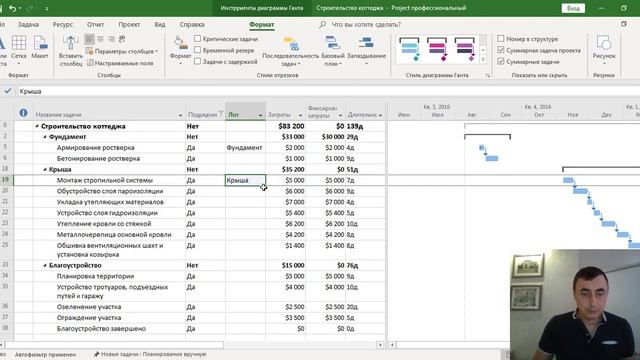Switch to the Вид ribbon tab
This screenshot has width=640, height=360.
point(160,24)
